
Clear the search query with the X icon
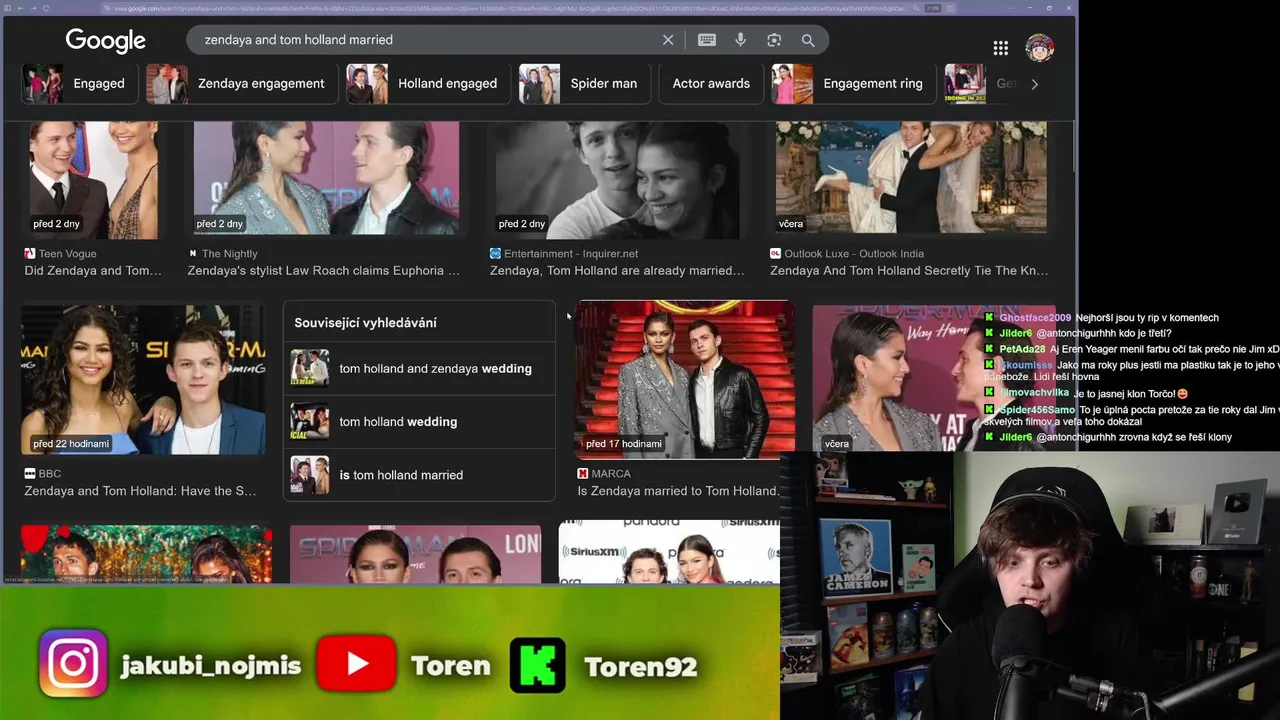[668, 40]
